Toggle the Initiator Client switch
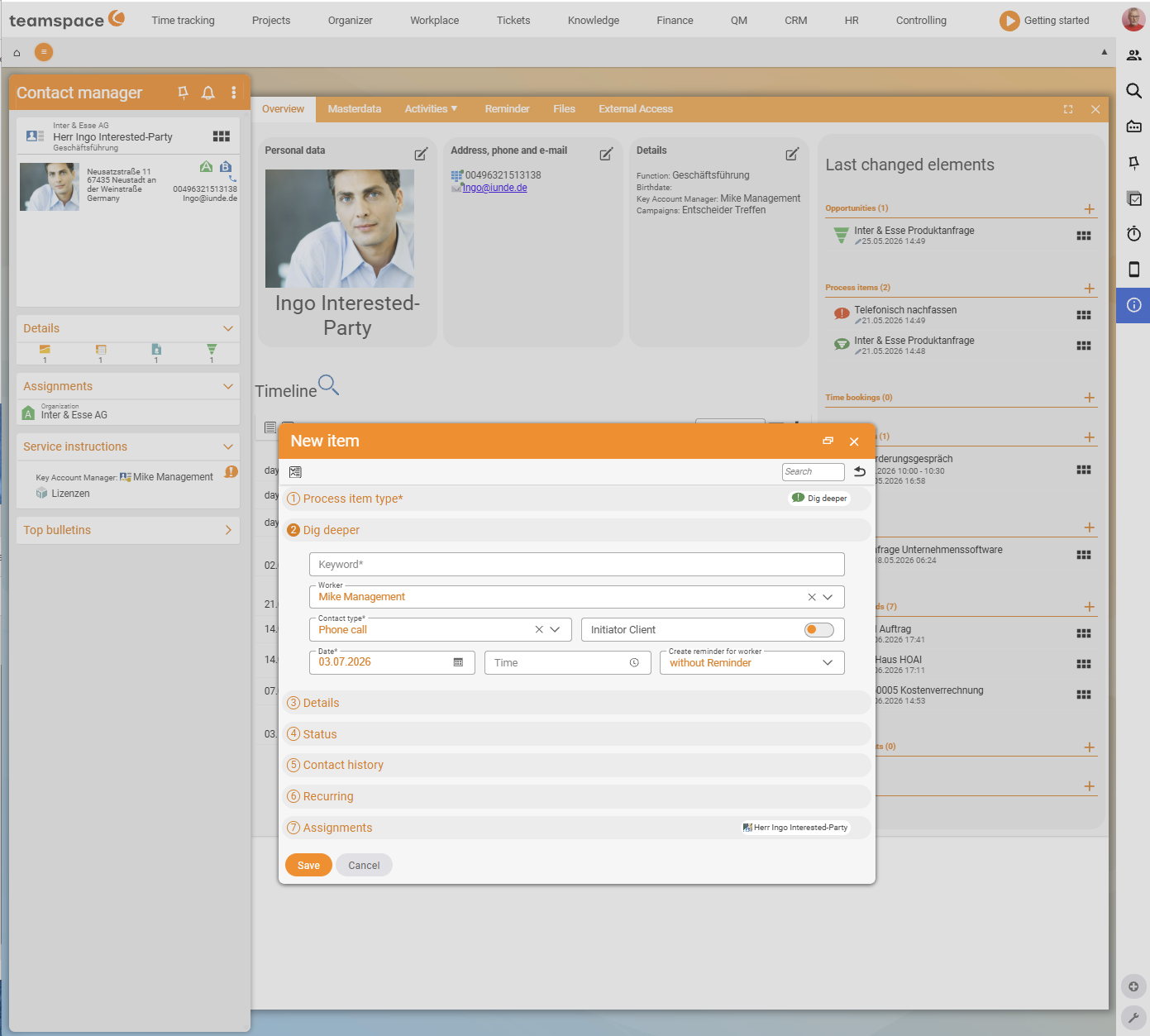The image size is (1150, 1036). [819, 630]
